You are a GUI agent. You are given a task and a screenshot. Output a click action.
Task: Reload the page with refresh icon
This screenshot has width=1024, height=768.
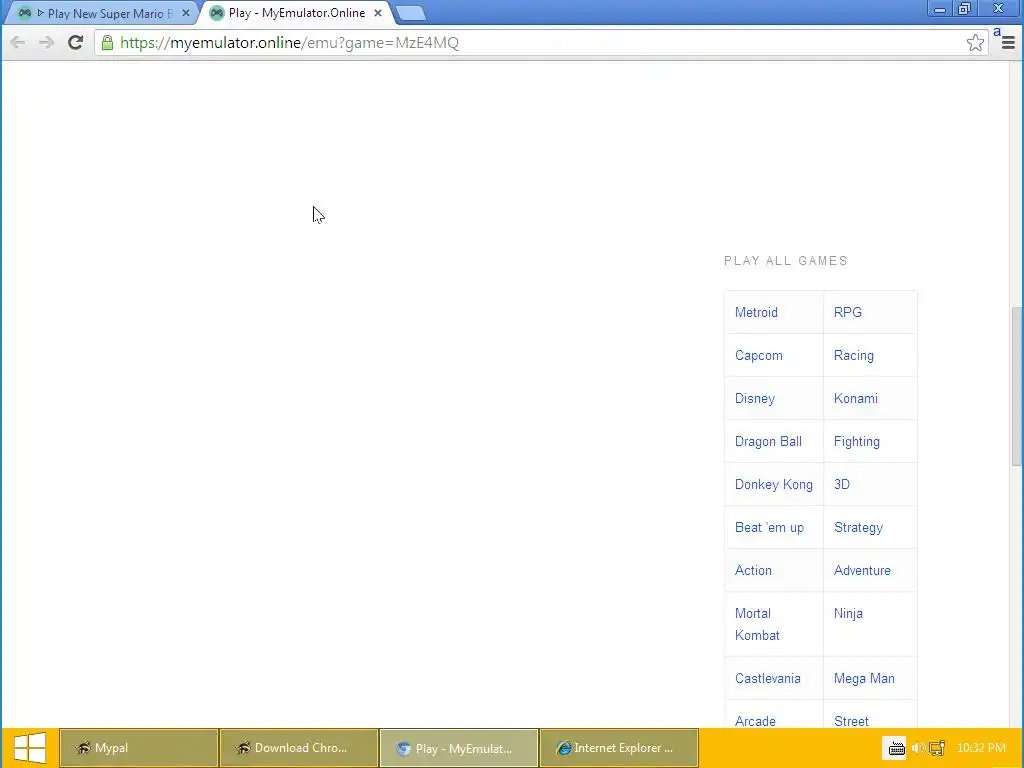(75, 42)
